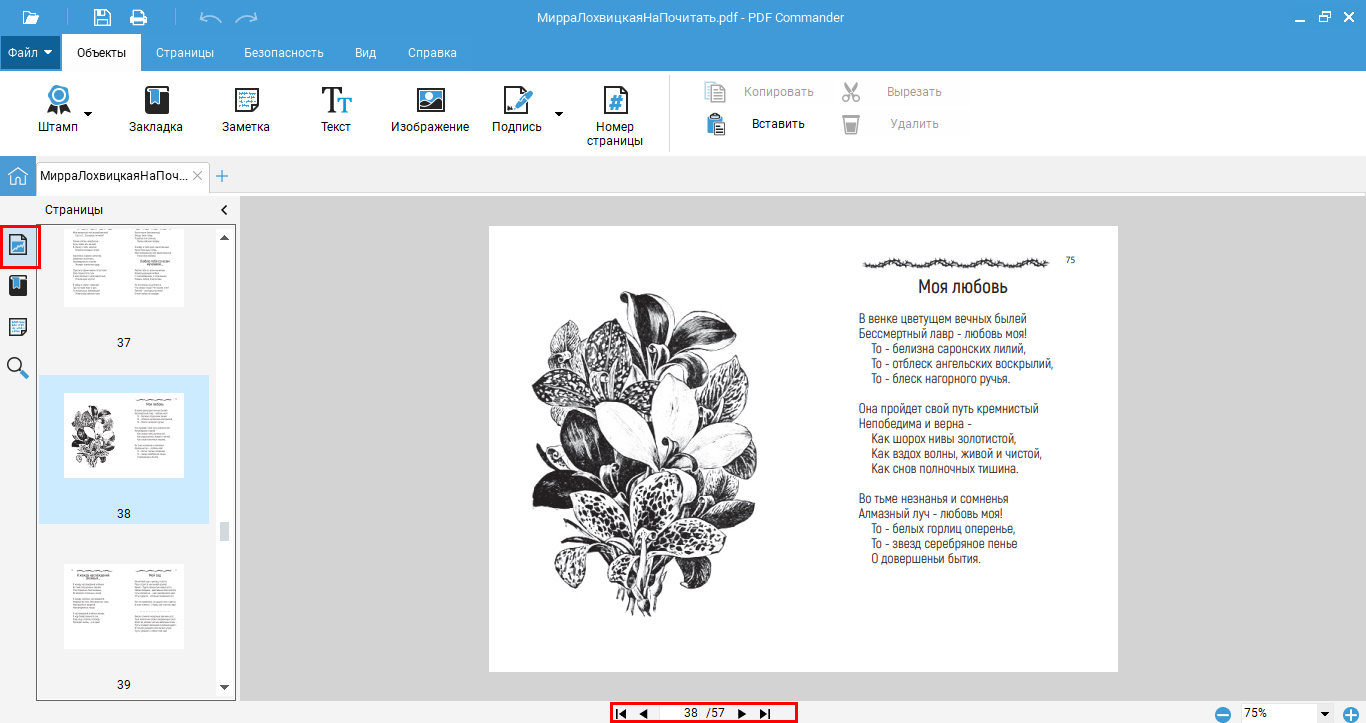Insert an Изображение image

point(430,110)
